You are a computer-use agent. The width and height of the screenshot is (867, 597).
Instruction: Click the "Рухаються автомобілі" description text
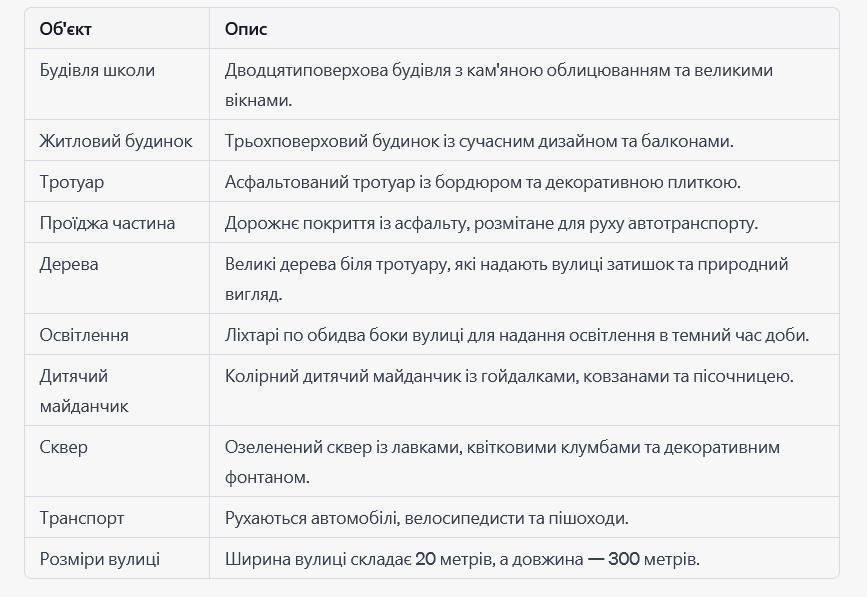427,518
